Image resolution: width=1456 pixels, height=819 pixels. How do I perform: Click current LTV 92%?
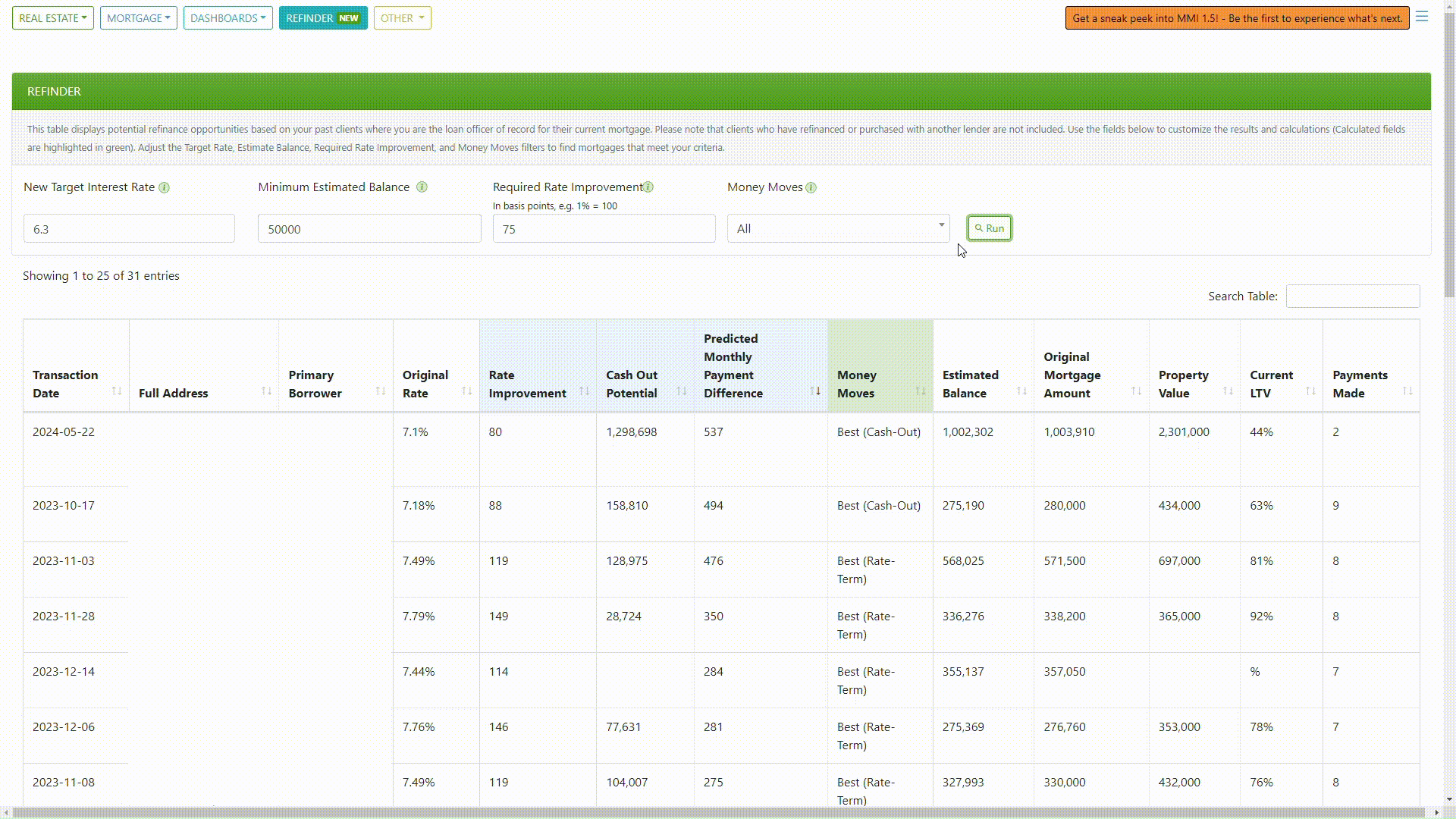click(x=1262, y=617)
